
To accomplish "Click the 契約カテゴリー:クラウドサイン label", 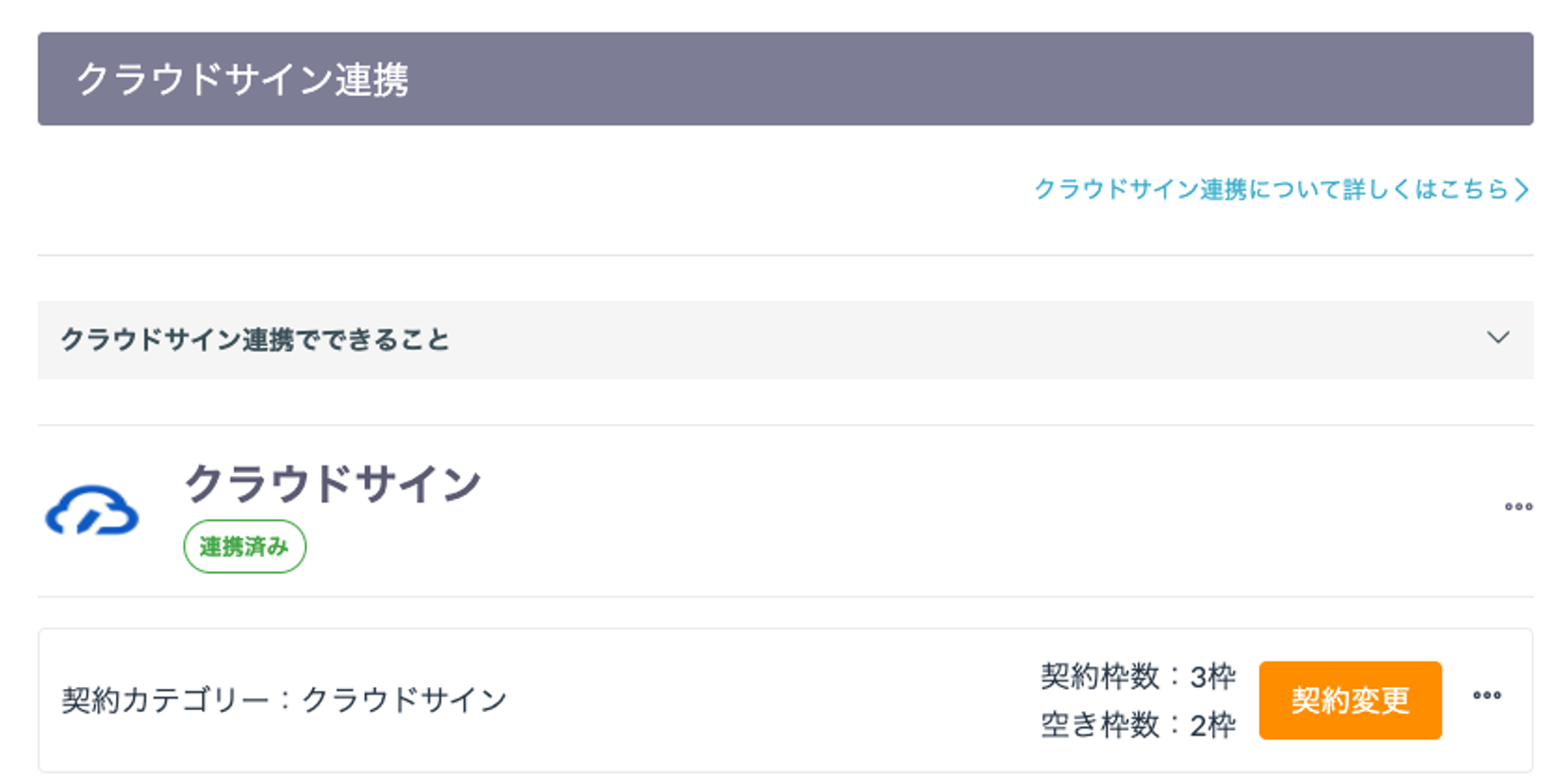I will (284, 700).
